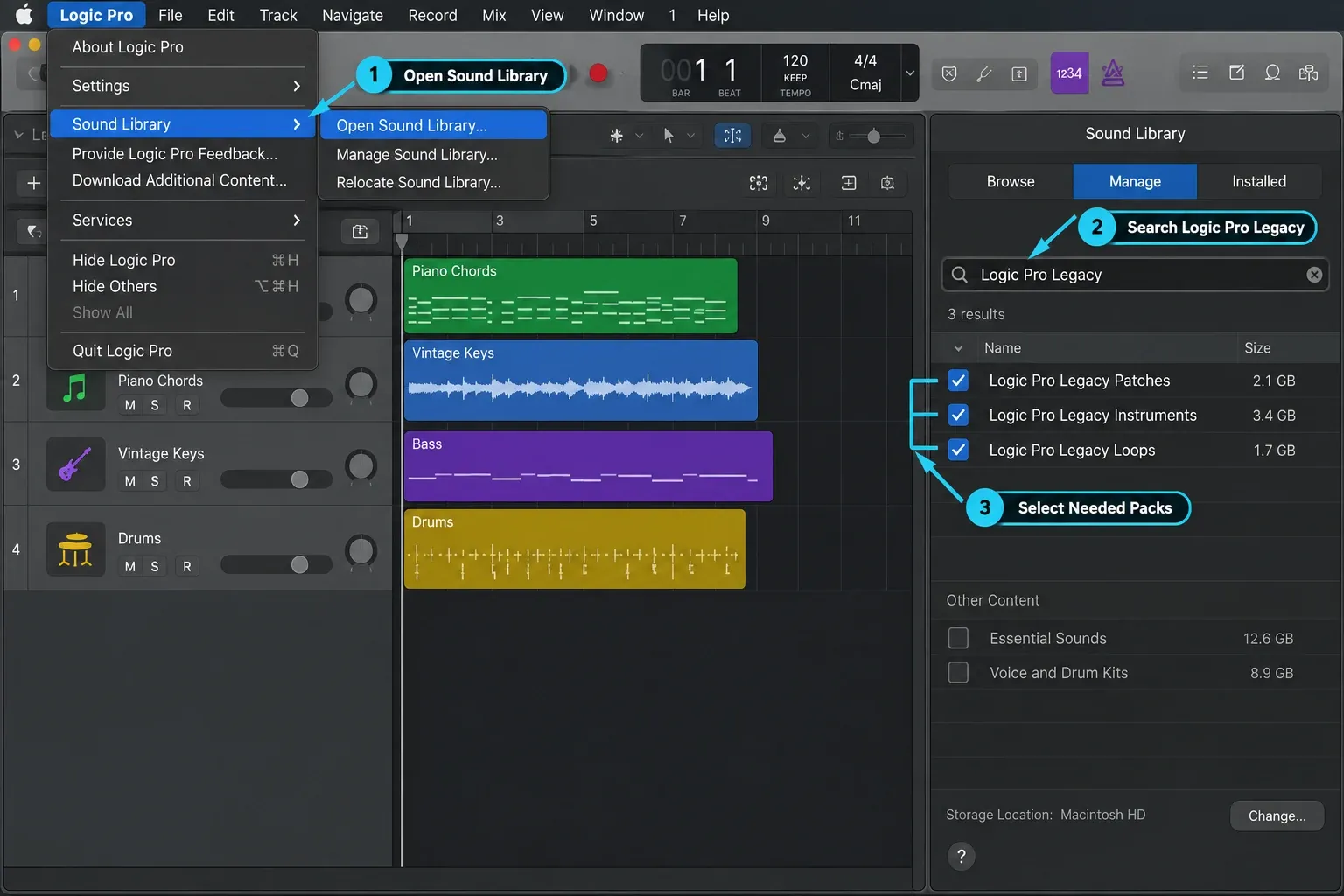Click the dashed selection-focus icon
The width and height of the screenshot is (1344, 896).
759,183
